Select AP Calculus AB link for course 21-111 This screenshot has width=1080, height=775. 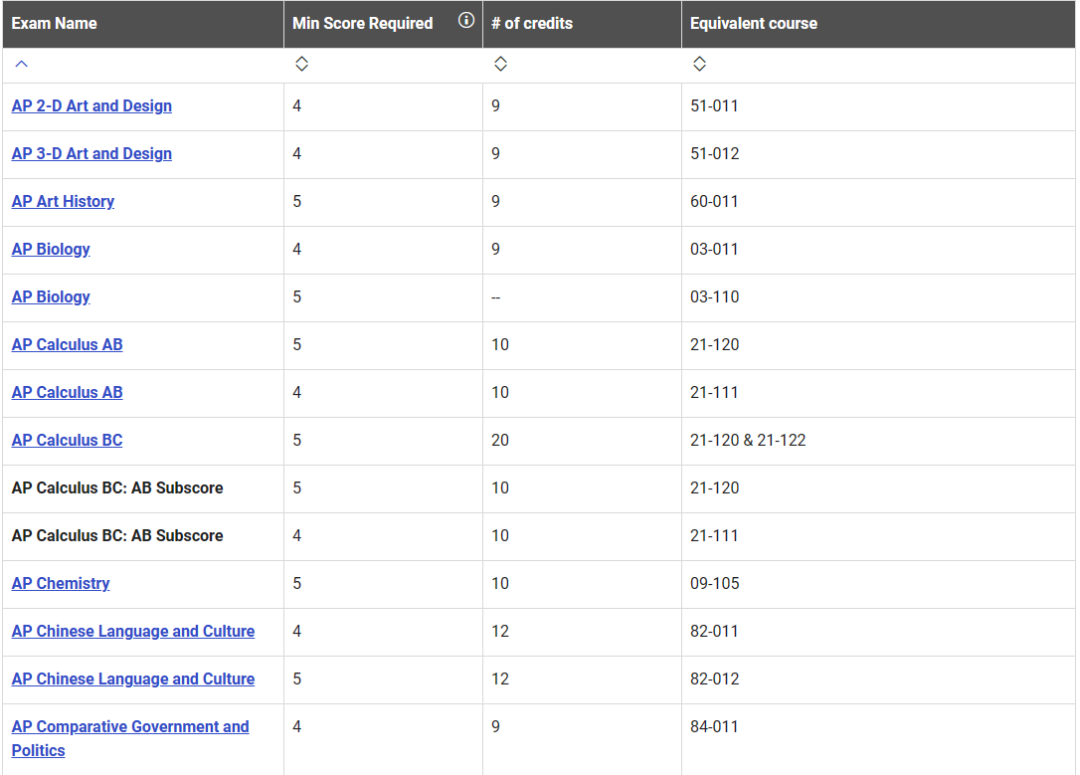(67, 392)
